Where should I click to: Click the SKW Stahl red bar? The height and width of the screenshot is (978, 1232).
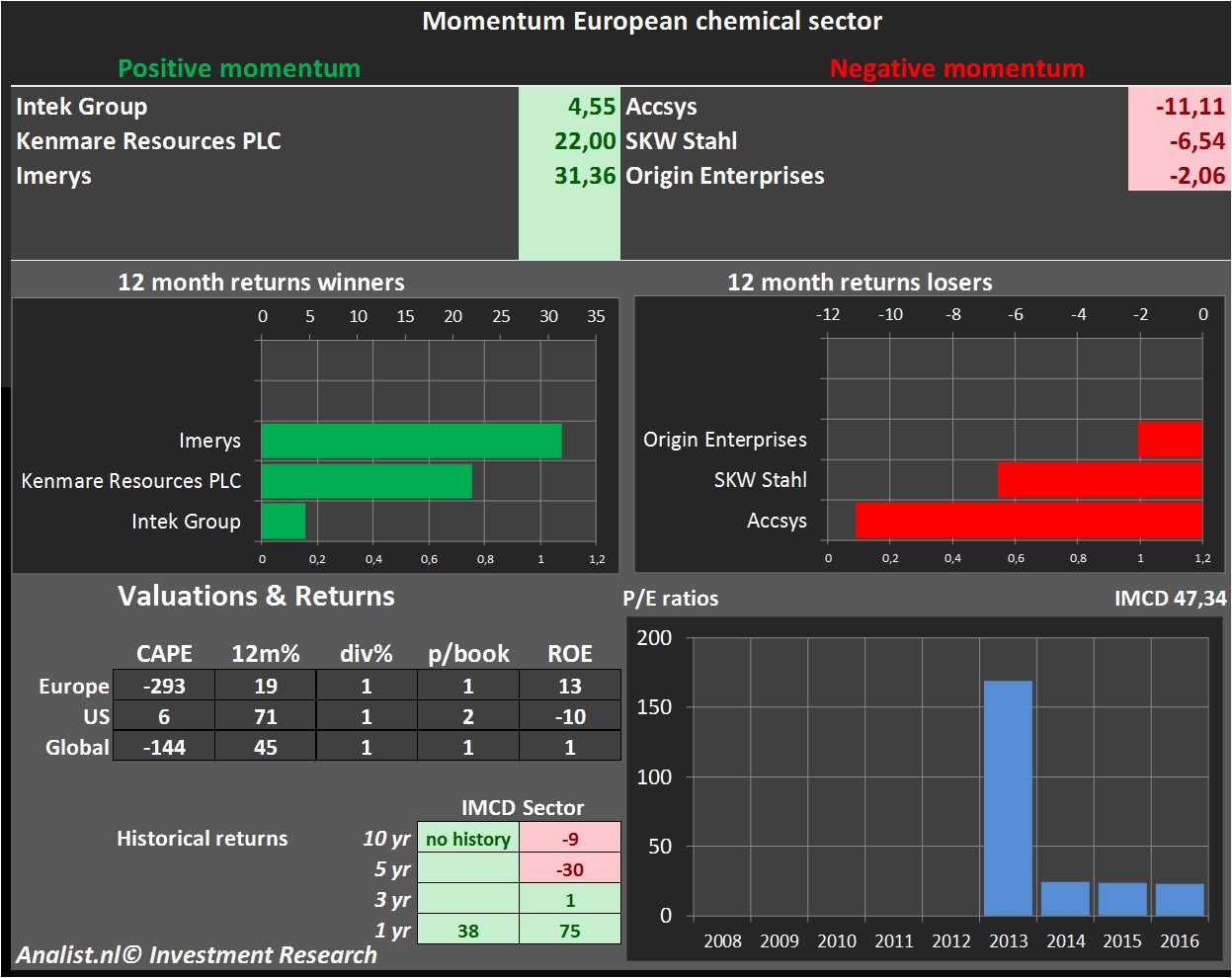(x=1100, y=480)
